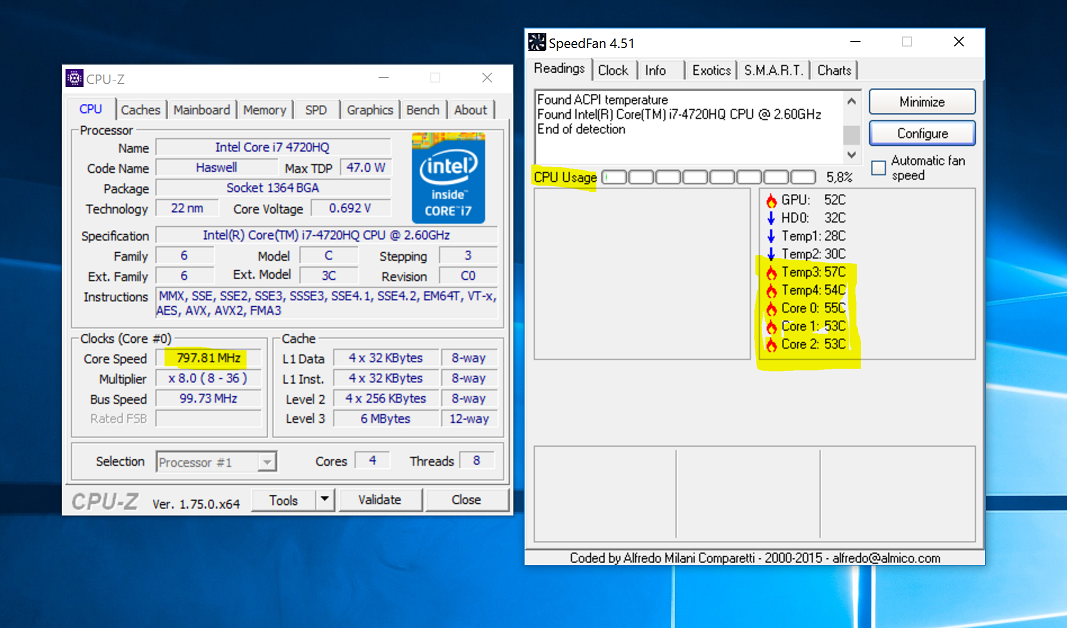1067x628 pixels.
Task: Click the SpeedFan app icon in title bar
Action: (x=537, y=42)
